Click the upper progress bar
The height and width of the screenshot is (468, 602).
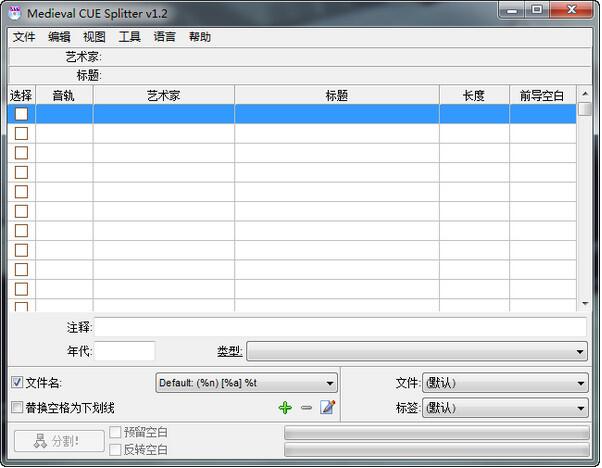tap(437, 432)
